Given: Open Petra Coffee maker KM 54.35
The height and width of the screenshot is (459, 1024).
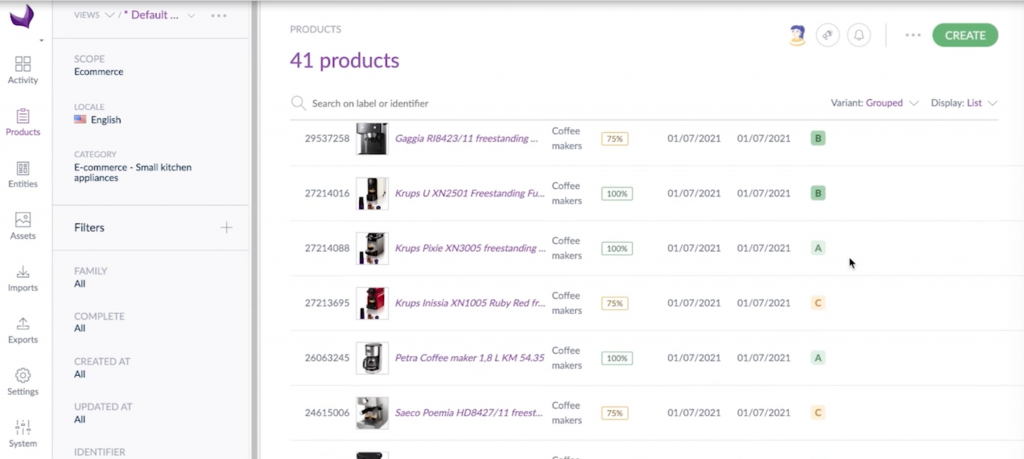Looking at the screenshot, I should [x=470, y=358].
